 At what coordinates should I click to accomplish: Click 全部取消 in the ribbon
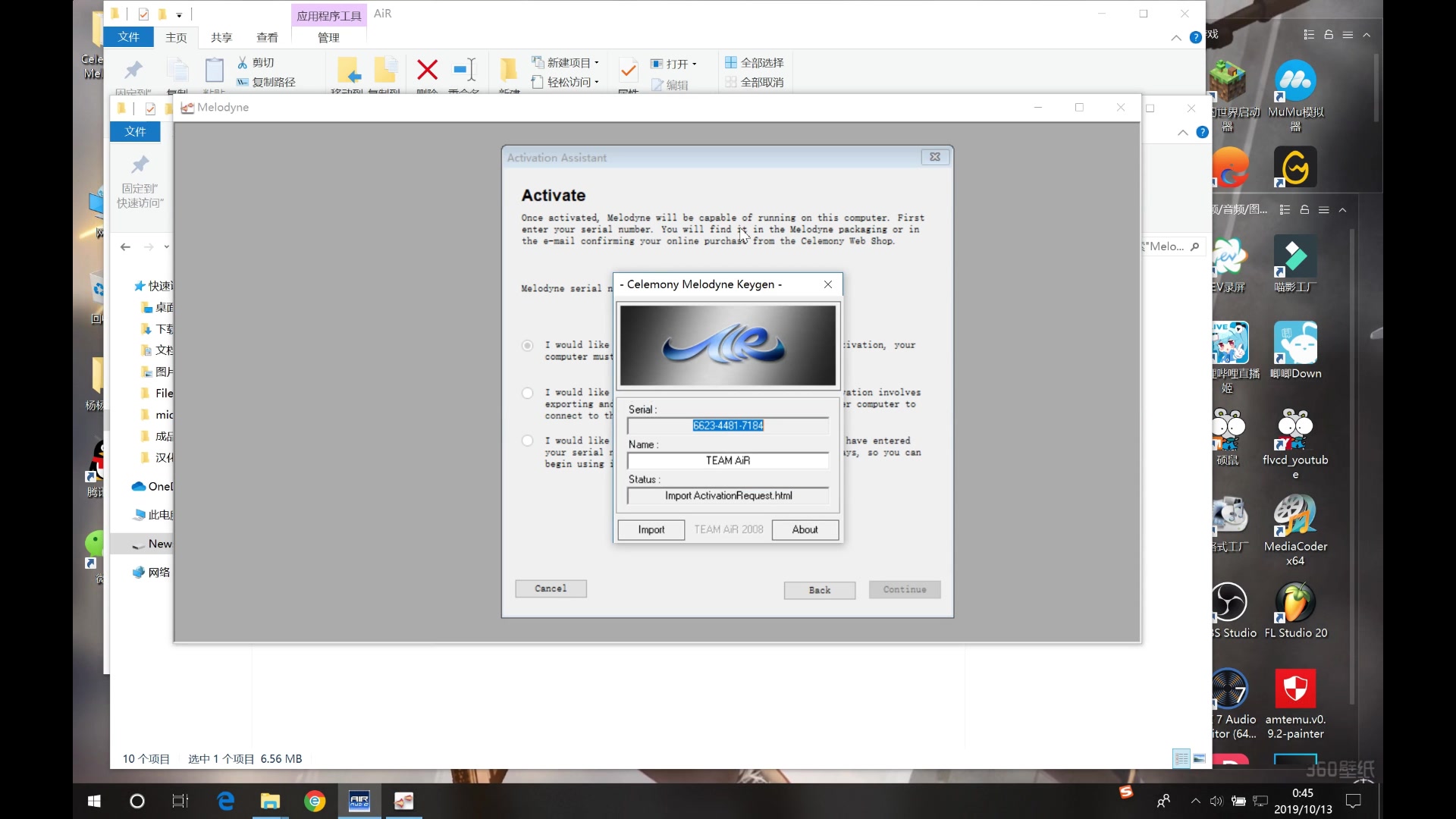(755, 82)
